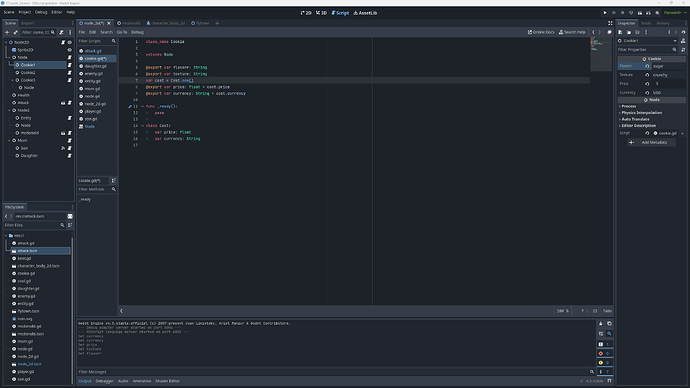Image resolution: width=690 pixels, height=388 pixels.
Task: Toggle visibility of Sprite2D node
Action: point(70,50)
